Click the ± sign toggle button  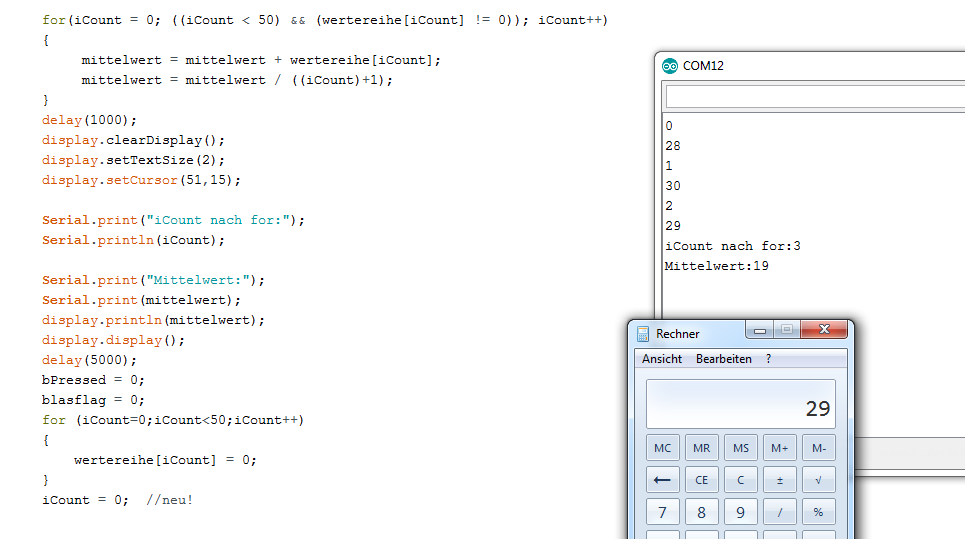[x=780, y=480]
